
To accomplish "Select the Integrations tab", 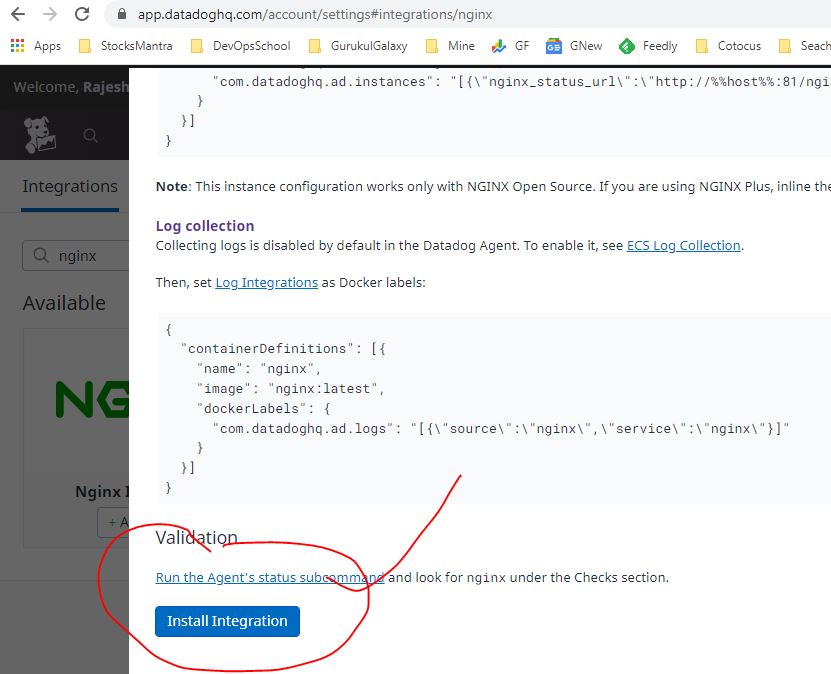I will click(x=70, y=187).
